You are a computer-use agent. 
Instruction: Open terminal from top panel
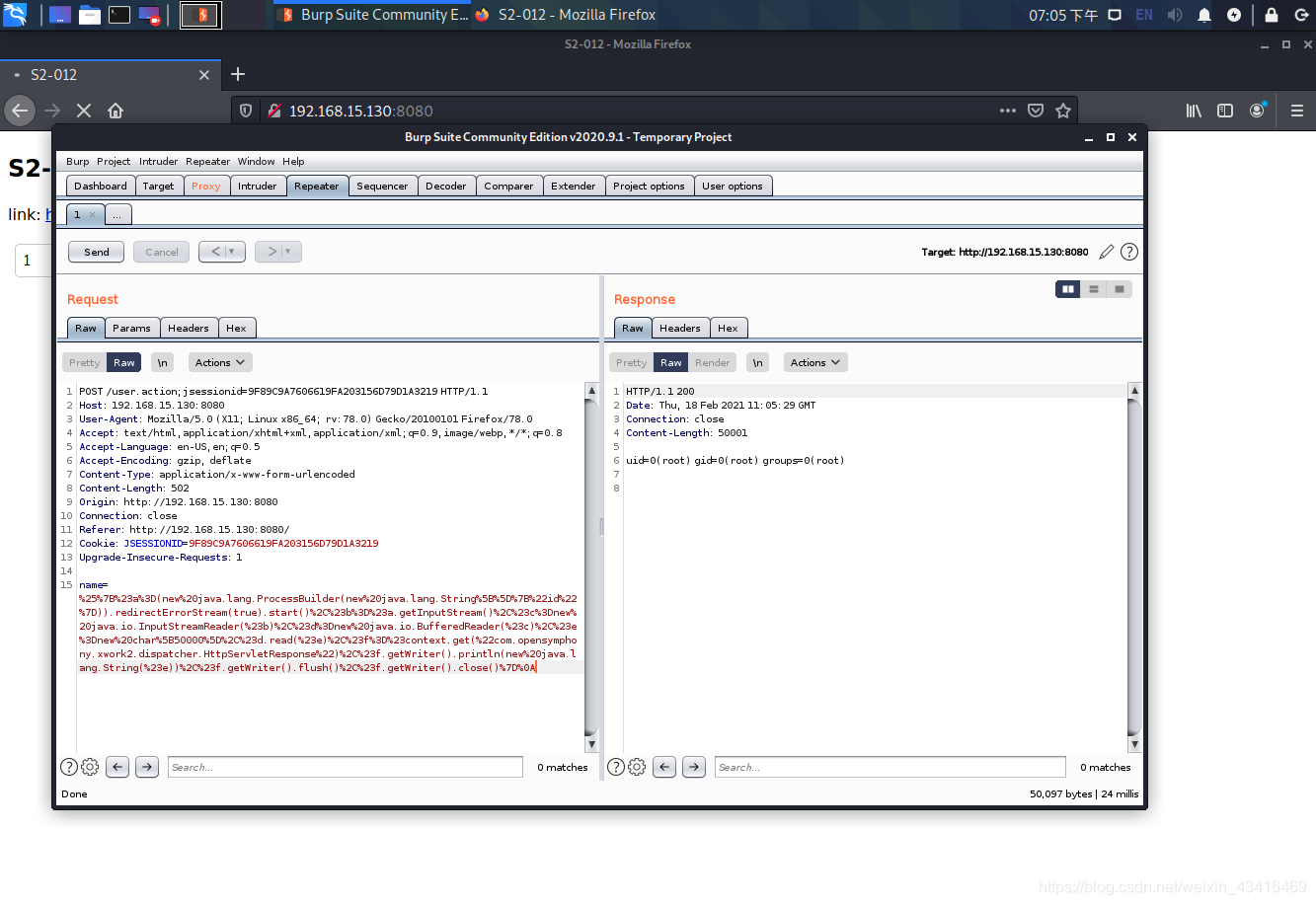click(x=119, y=15)
